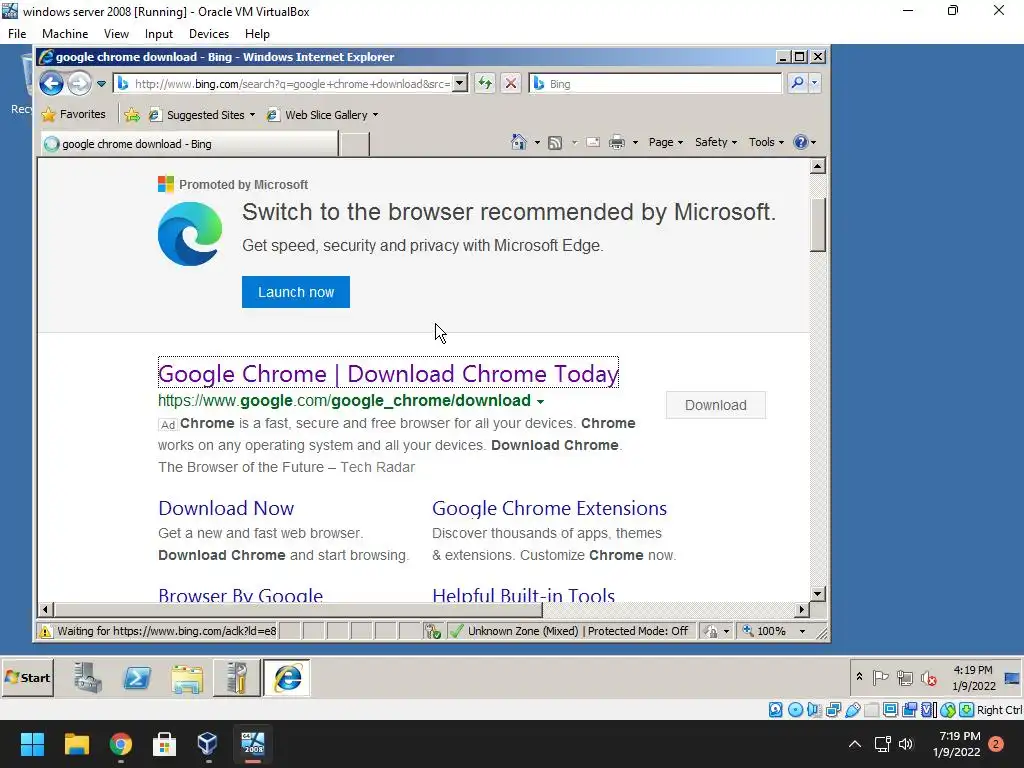Show hidden icons in guest tray
Image resolution: width=1024 pixels, height=768 pixels.
[x=859, y=677]
